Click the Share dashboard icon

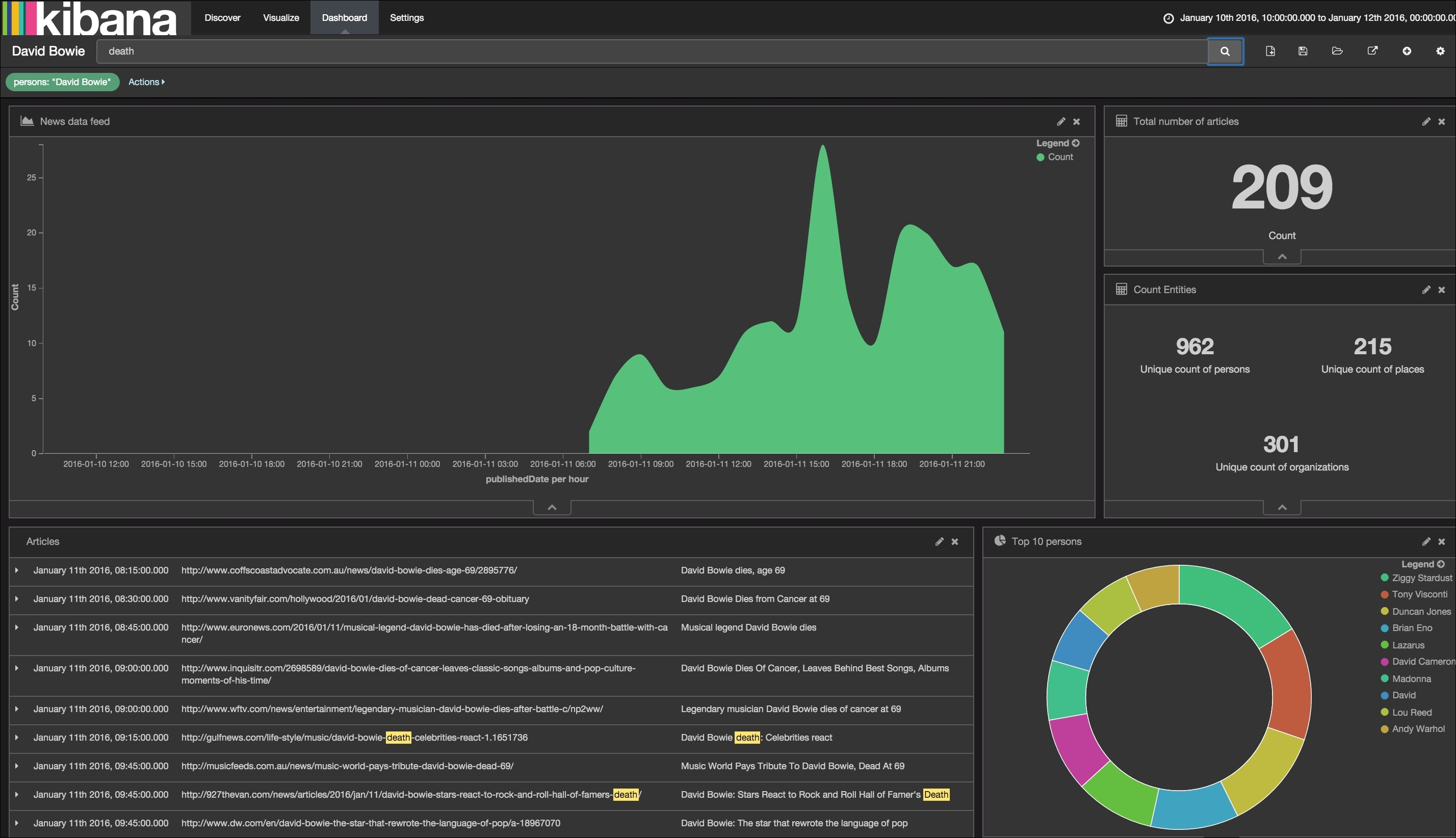click(x=1372, y=50)
